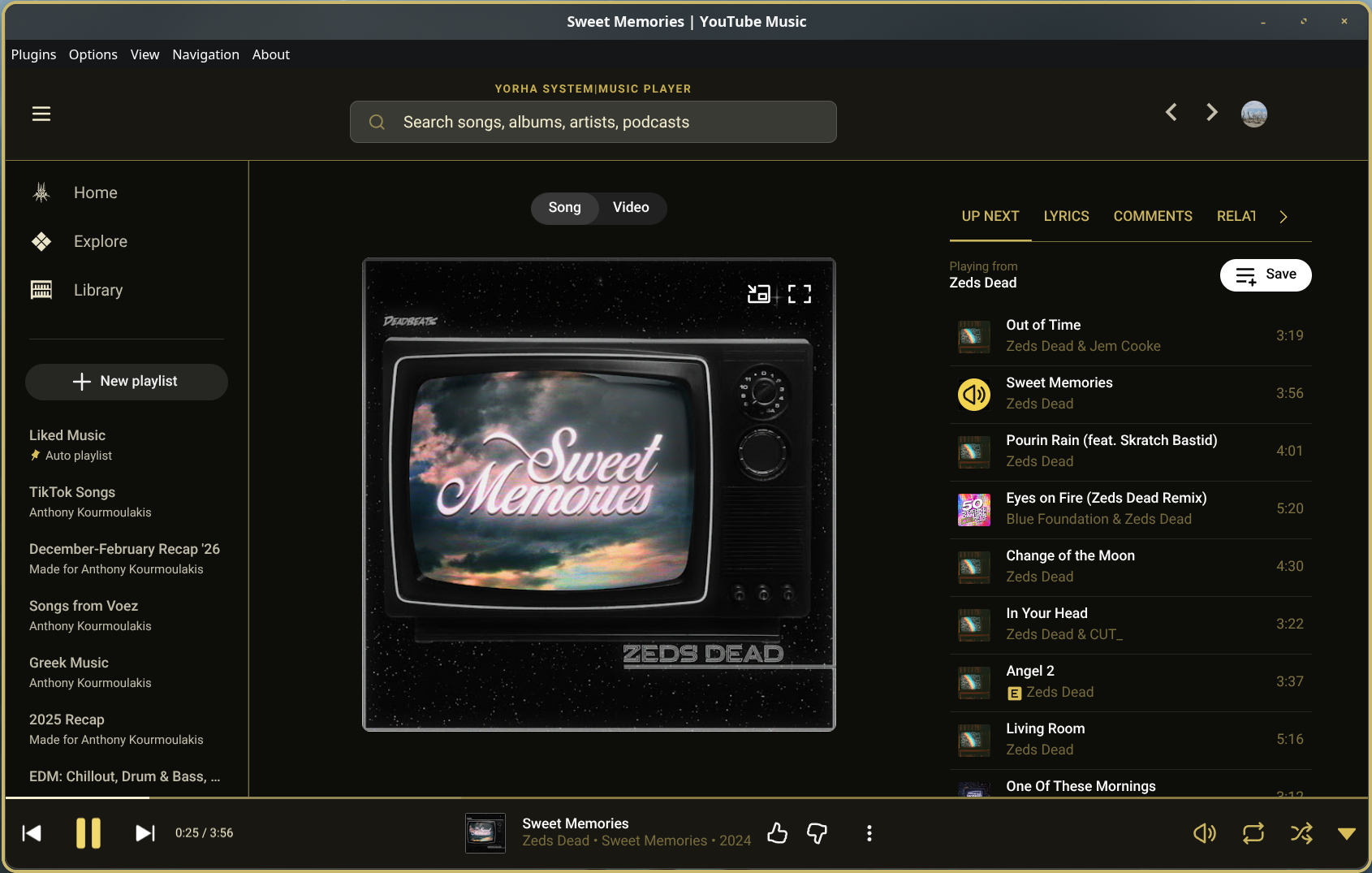Viewport: 1372px width, 873px height.
Task: Click the song progress bar
Action: [687, 798]
